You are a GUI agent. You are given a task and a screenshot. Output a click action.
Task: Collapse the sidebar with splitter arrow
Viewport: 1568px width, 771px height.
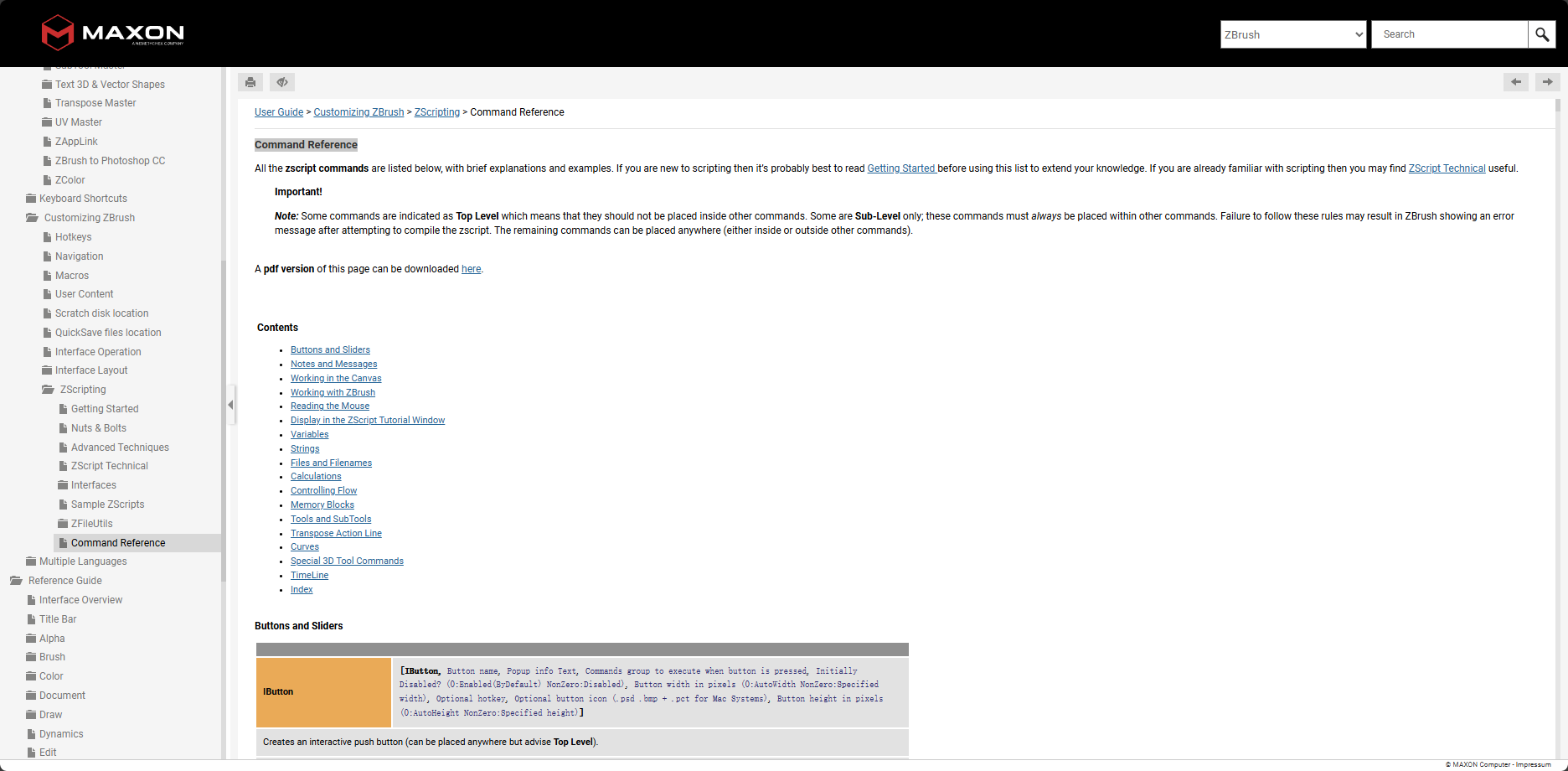pyautogui.click(x=230, y=405)
